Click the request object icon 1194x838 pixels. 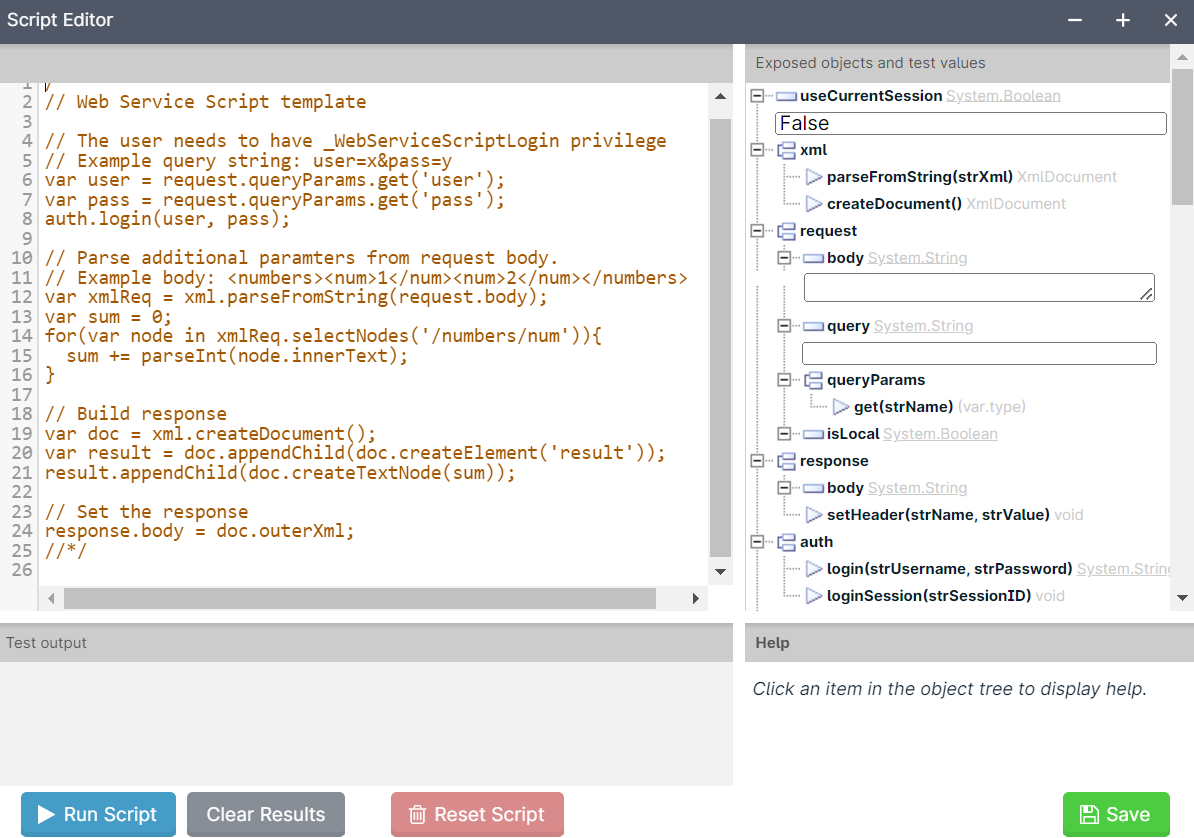(x=787, y=231)
